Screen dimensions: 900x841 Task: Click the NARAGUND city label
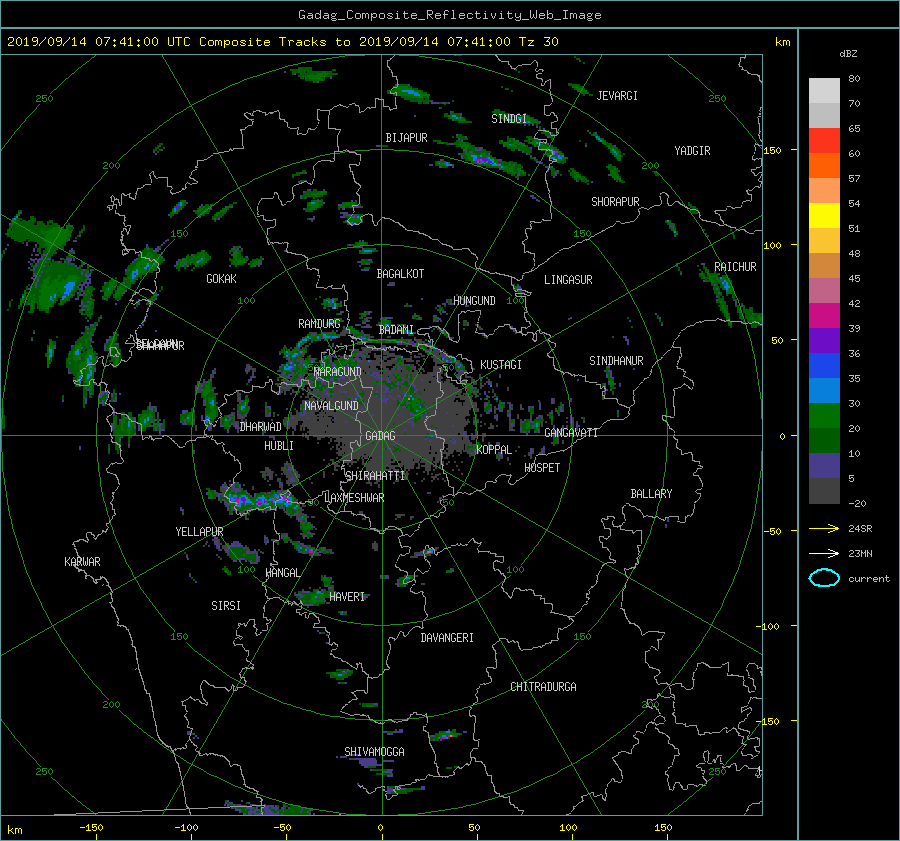point(338,372)
